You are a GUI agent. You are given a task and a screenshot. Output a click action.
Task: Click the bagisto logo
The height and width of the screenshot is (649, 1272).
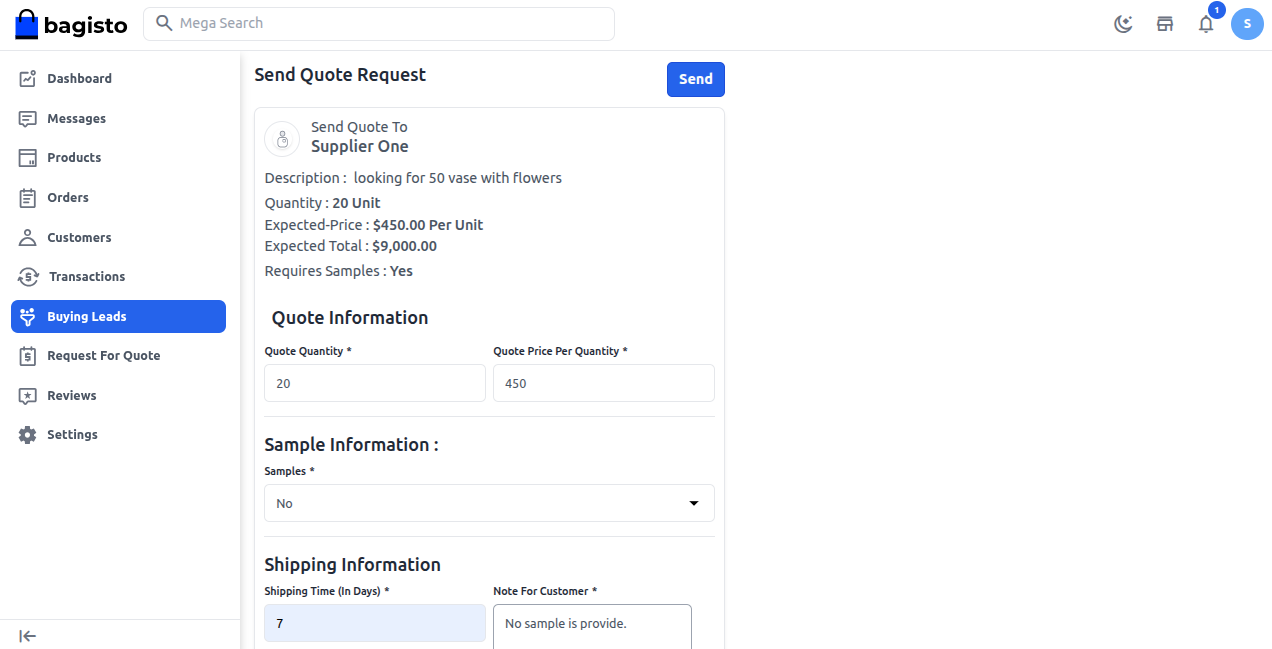[70, 24]
